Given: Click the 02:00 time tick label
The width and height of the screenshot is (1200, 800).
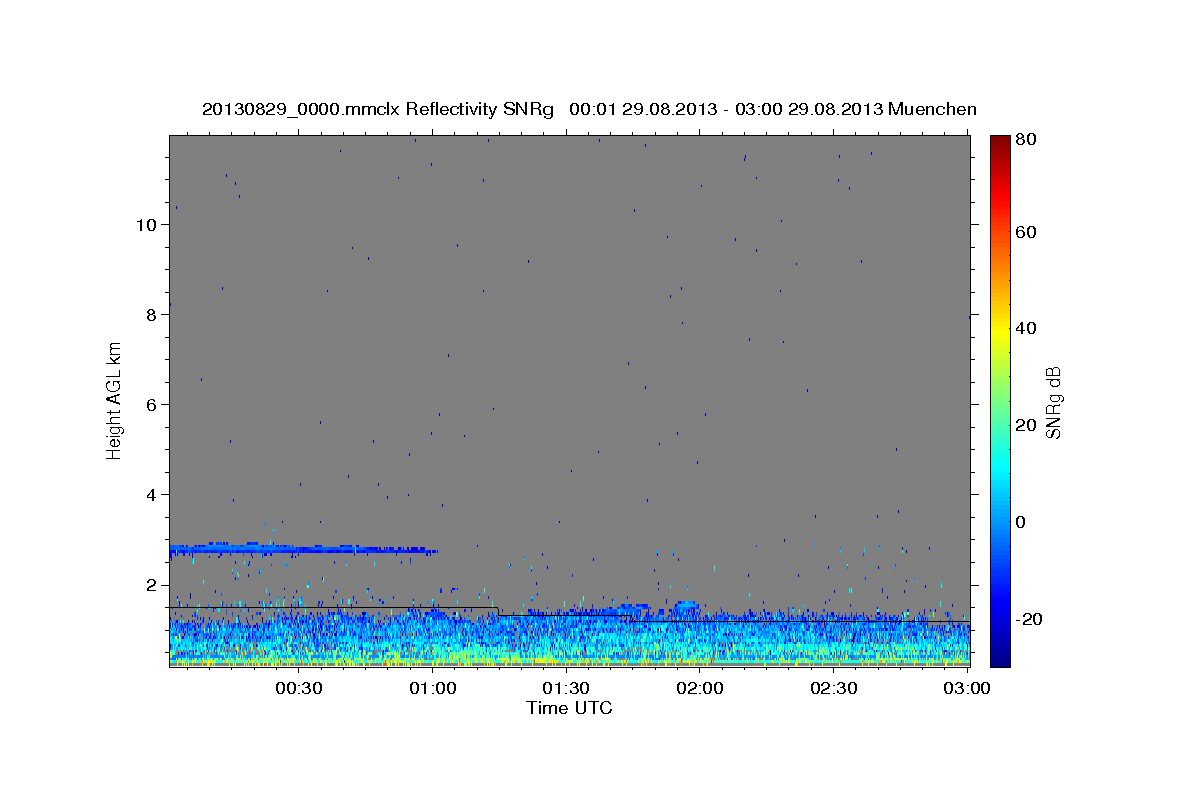Looking at the screenshot, I should click(x=699, y=688).
